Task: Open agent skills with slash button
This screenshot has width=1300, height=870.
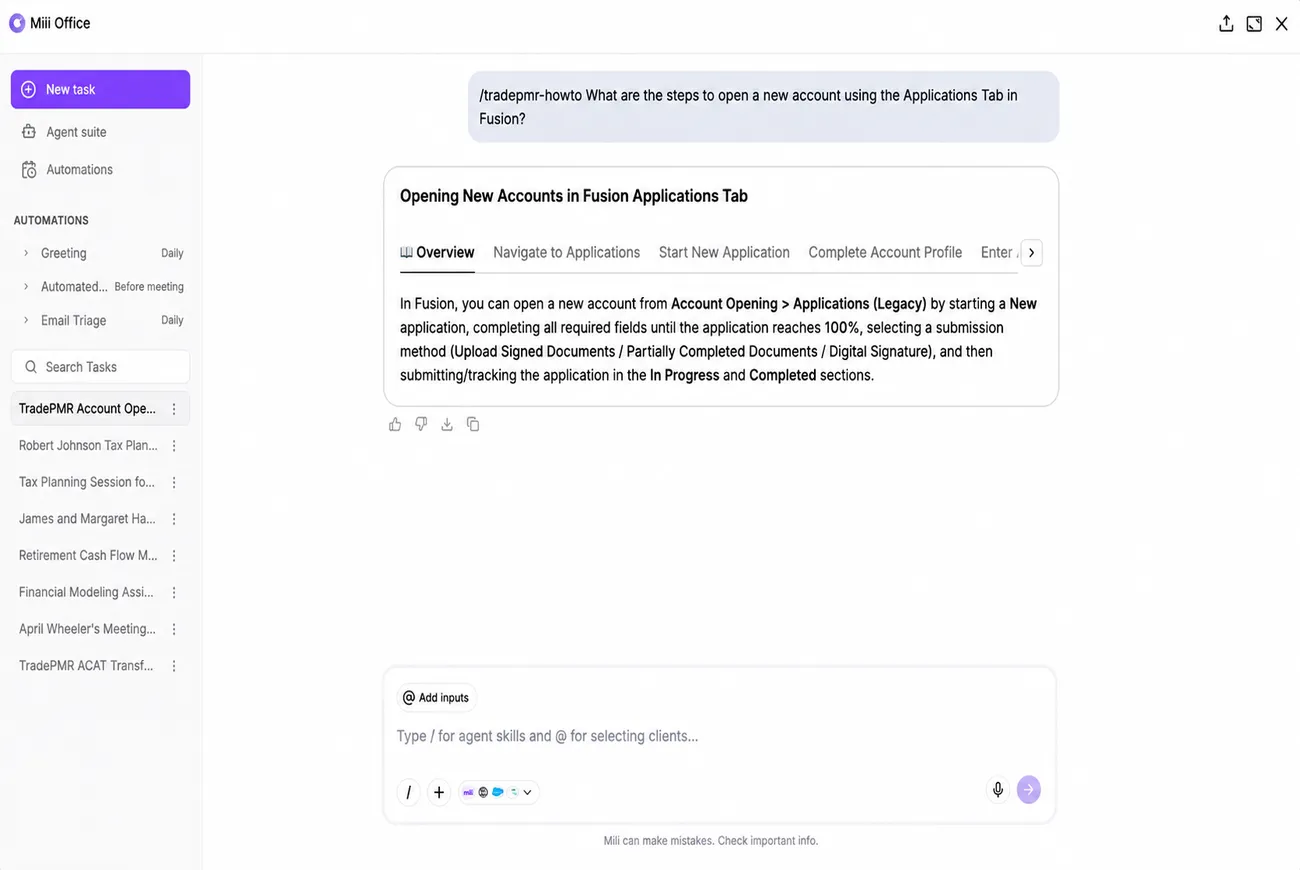Action: coord(408,792)
